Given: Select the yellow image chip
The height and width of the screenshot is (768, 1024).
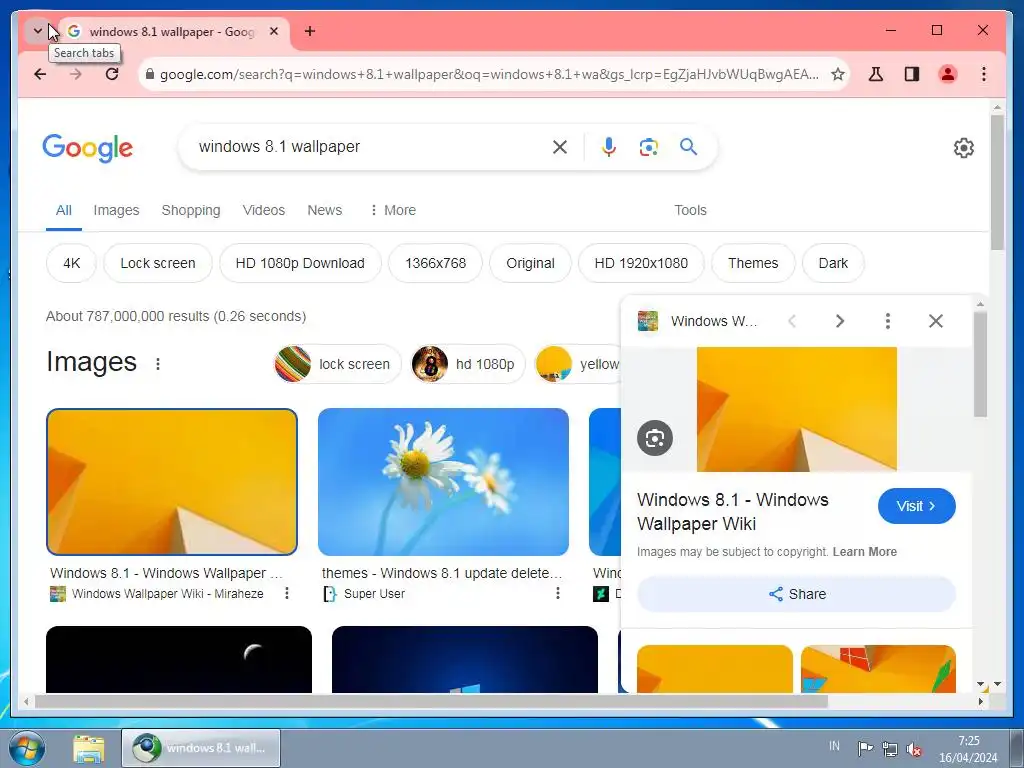Looking at the screenshot, I should coord(576,364).
